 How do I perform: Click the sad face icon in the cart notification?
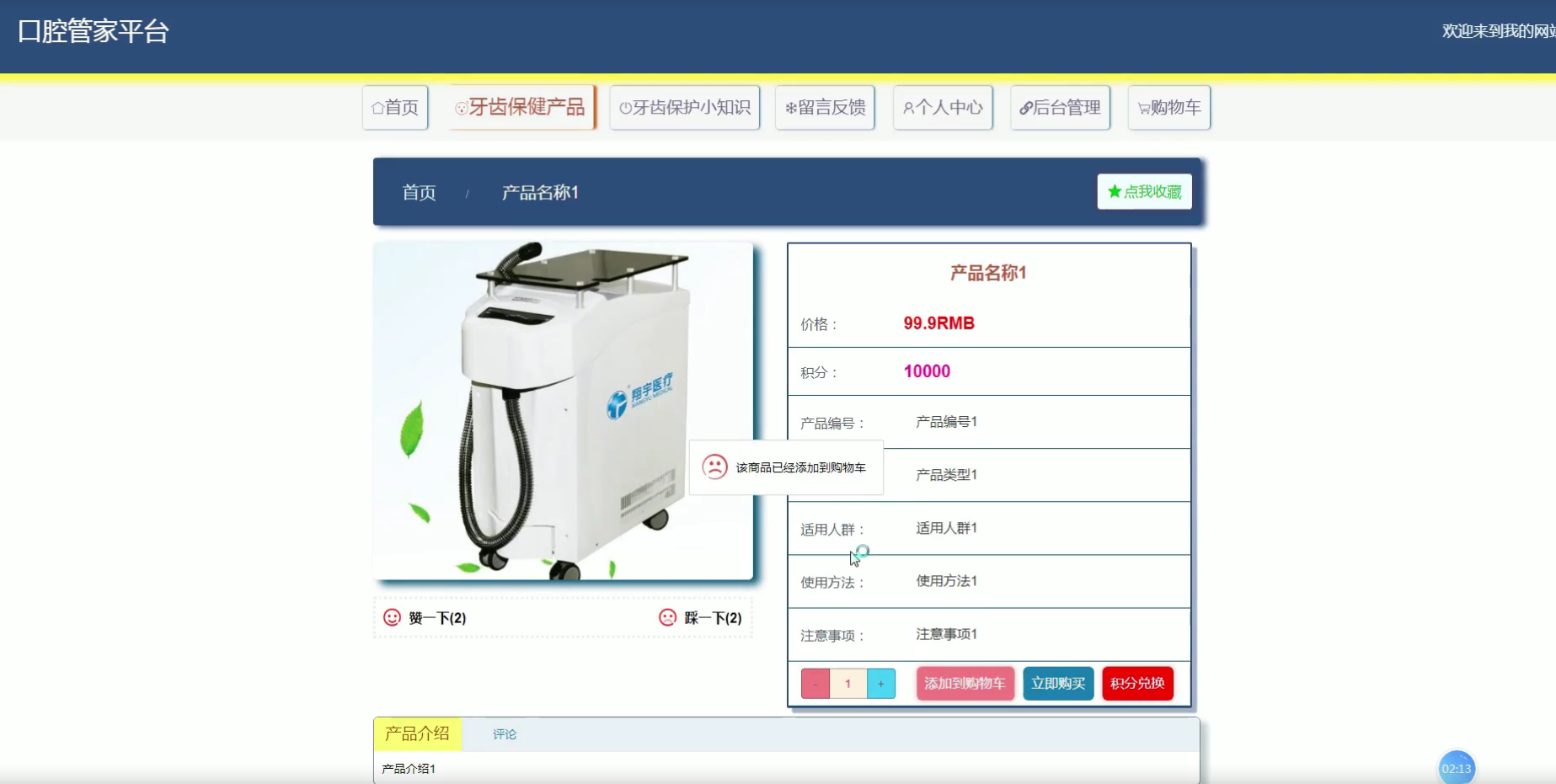(714, 467)
